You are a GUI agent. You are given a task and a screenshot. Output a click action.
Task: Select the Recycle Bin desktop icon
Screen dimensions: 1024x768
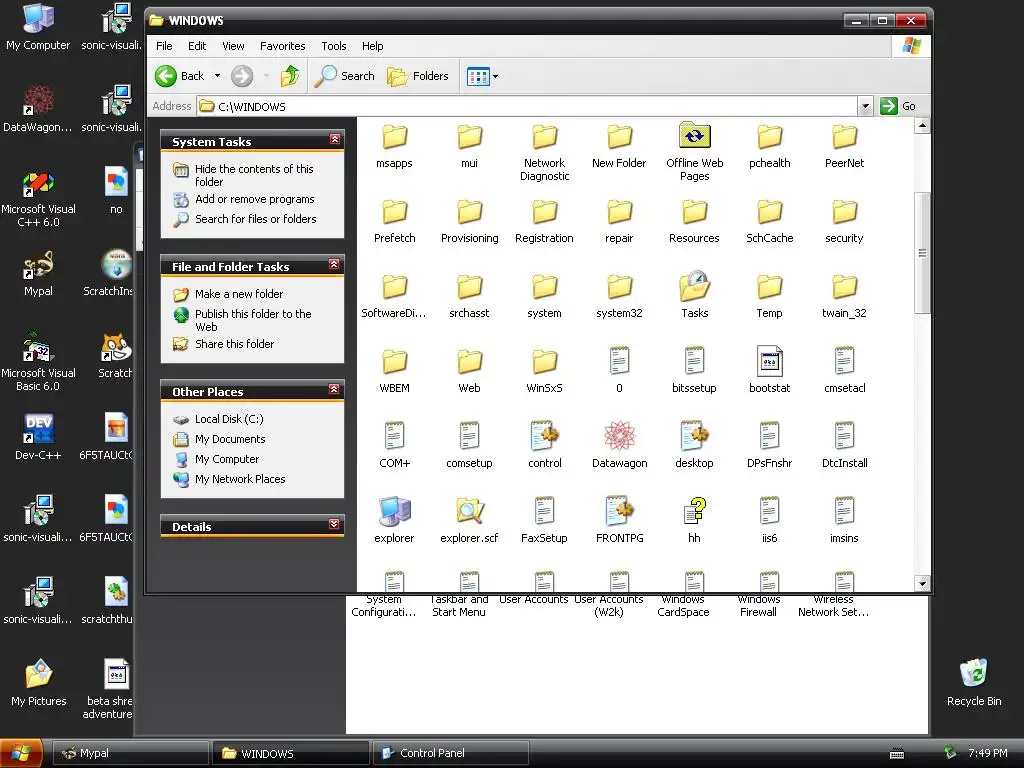974,682
